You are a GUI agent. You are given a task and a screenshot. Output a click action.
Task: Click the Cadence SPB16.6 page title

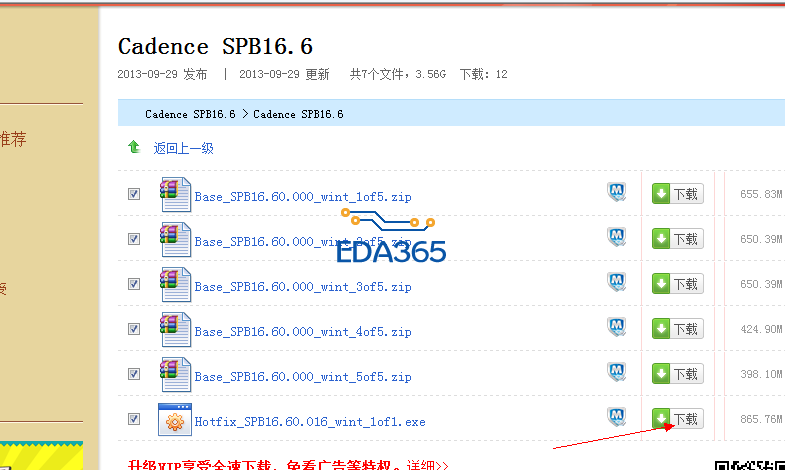(215, 47)
